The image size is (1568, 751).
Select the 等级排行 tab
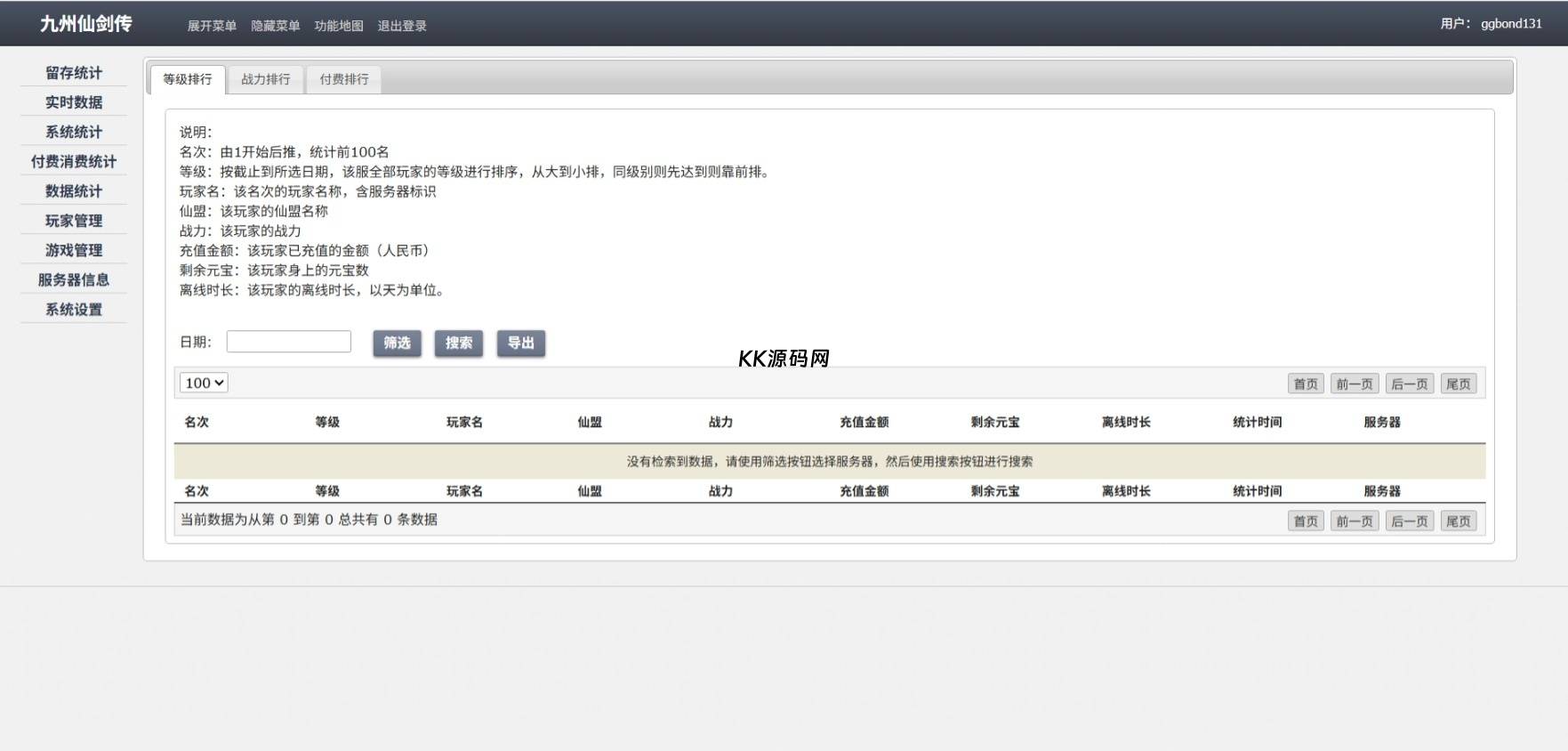188,79
